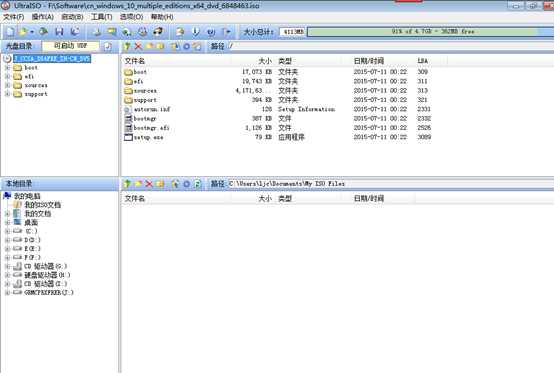Select 我的电脑 in local tree
This screenshot has height=373, width=554.
point(27,196)
